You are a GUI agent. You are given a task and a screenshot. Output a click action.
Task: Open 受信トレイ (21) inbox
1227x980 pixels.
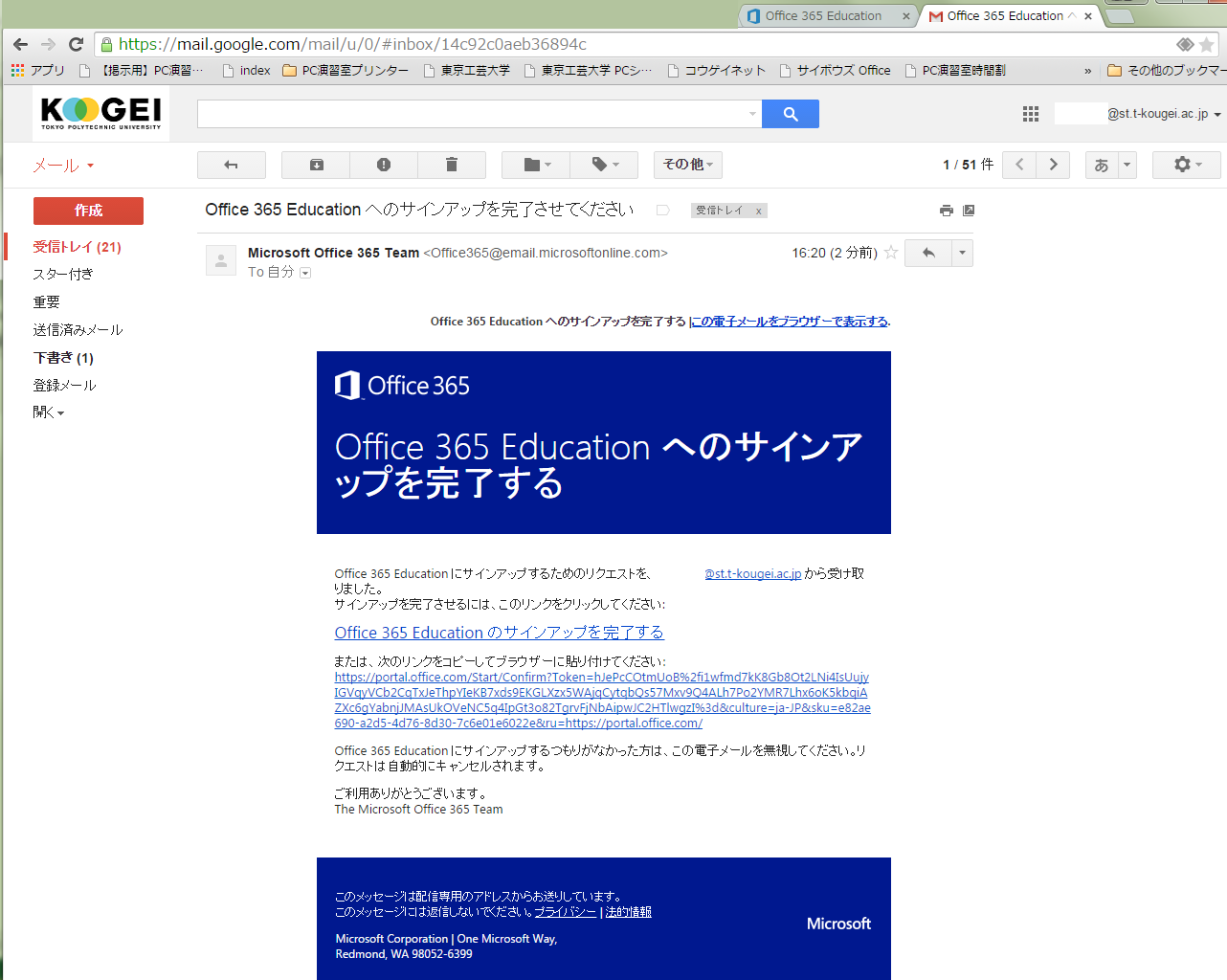pyautogui.click(x=77, y=247)
